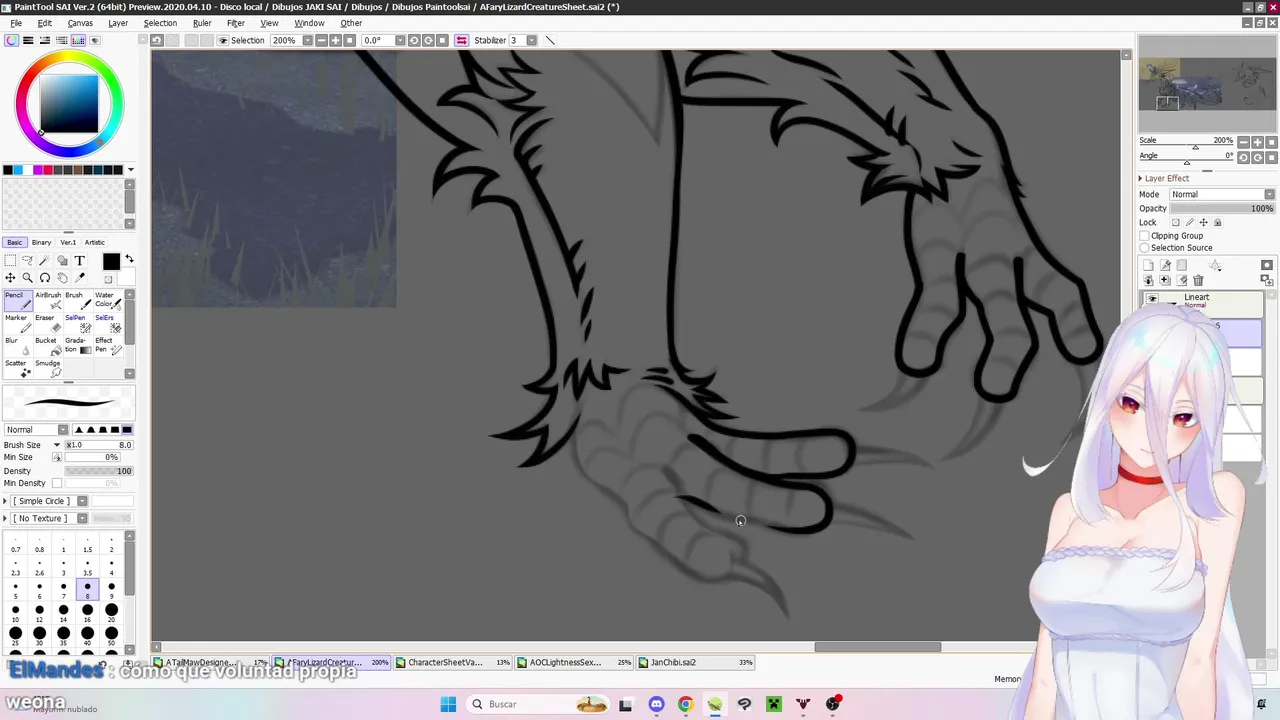
Task: Switch to the Binary tool tab
Action: coord(41,242)
